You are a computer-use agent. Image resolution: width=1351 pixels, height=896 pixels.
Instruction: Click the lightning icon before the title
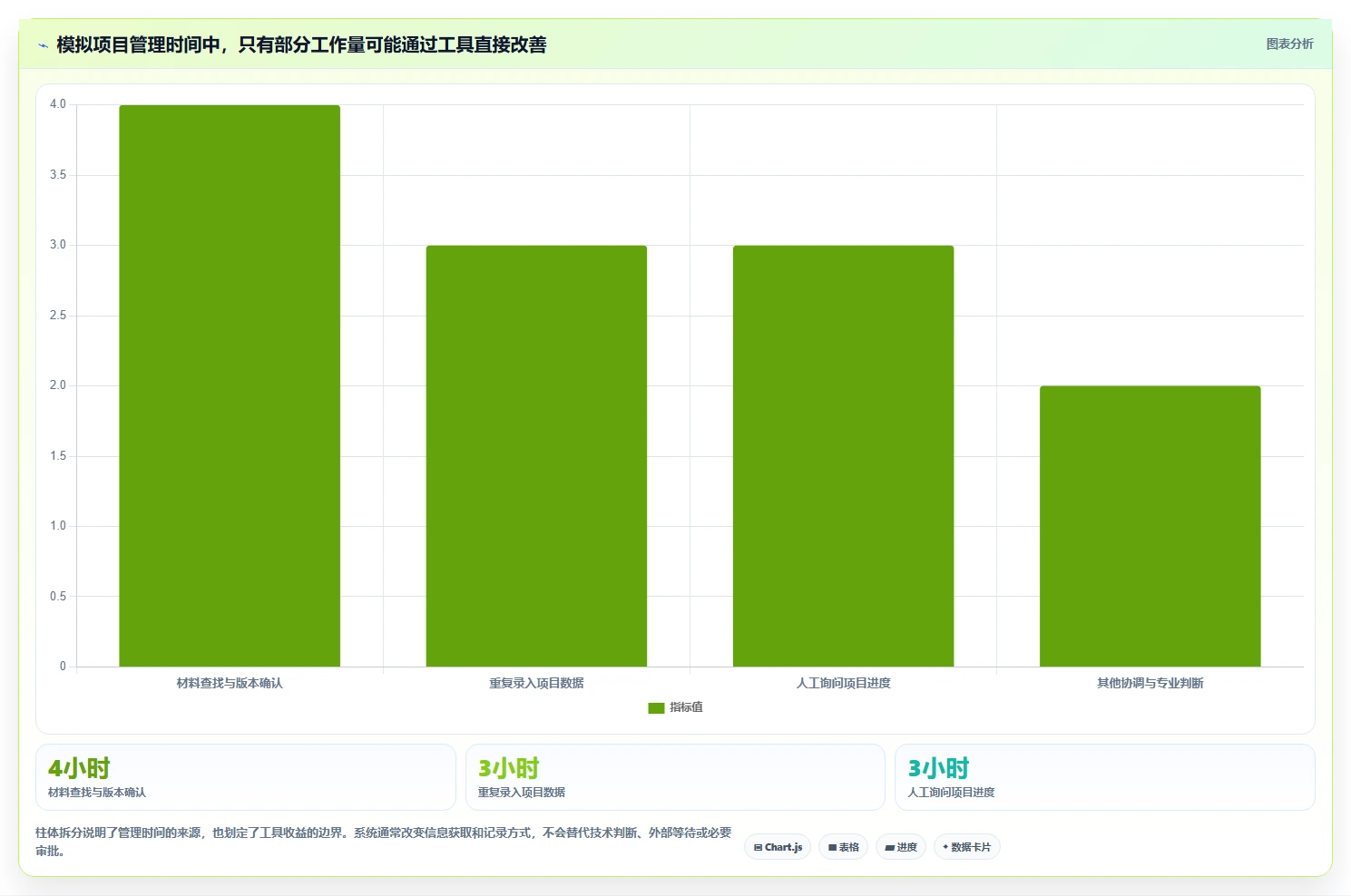(43, 45)
